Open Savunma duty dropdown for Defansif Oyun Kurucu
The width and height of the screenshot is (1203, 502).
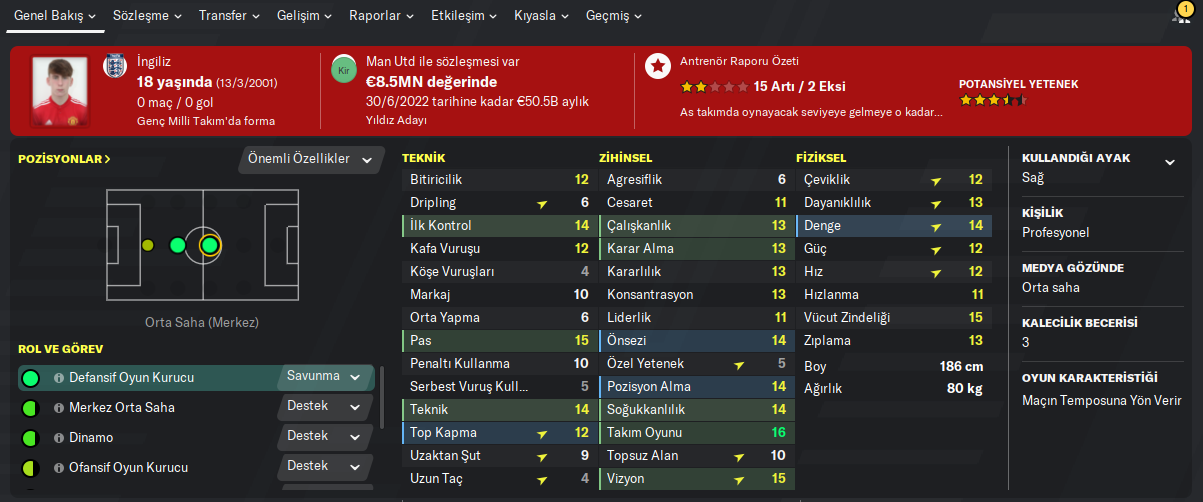click(325, 377)
